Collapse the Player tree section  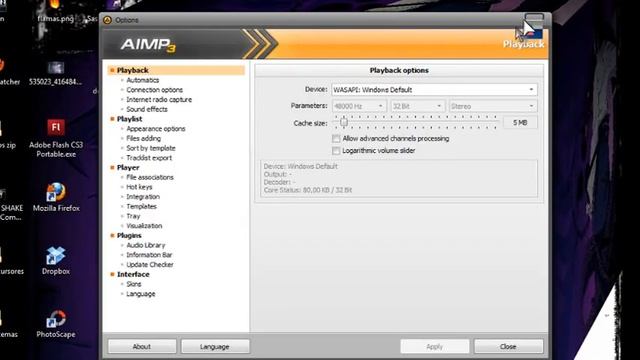pyautogui.click(x=112, y=167)
